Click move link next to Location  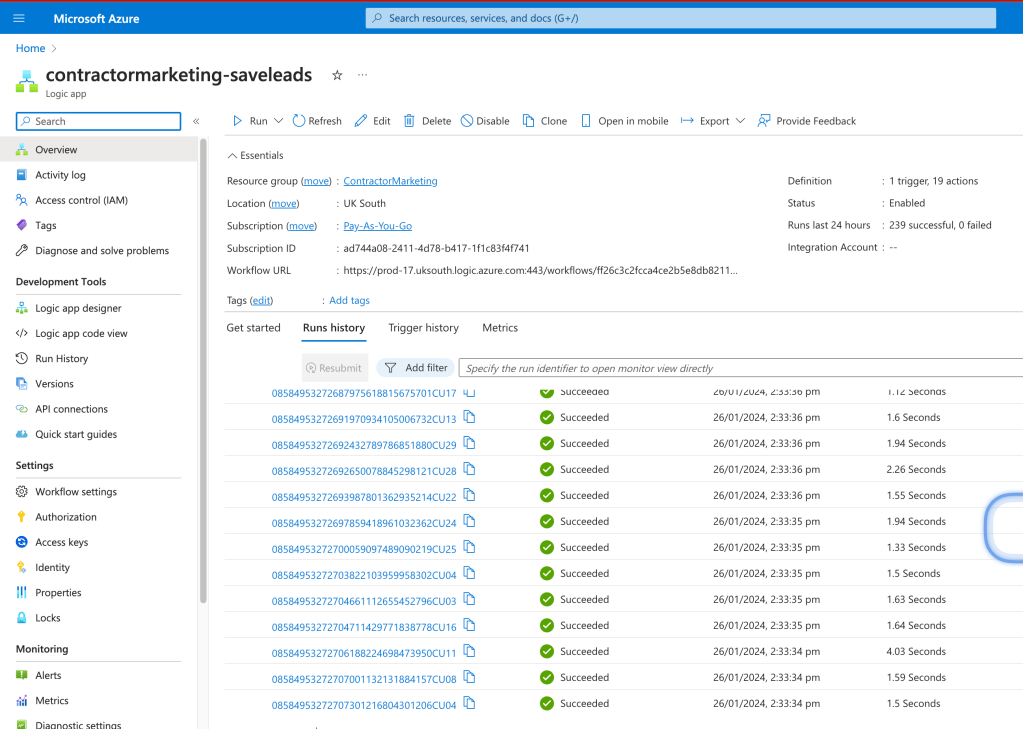(284, 204)
